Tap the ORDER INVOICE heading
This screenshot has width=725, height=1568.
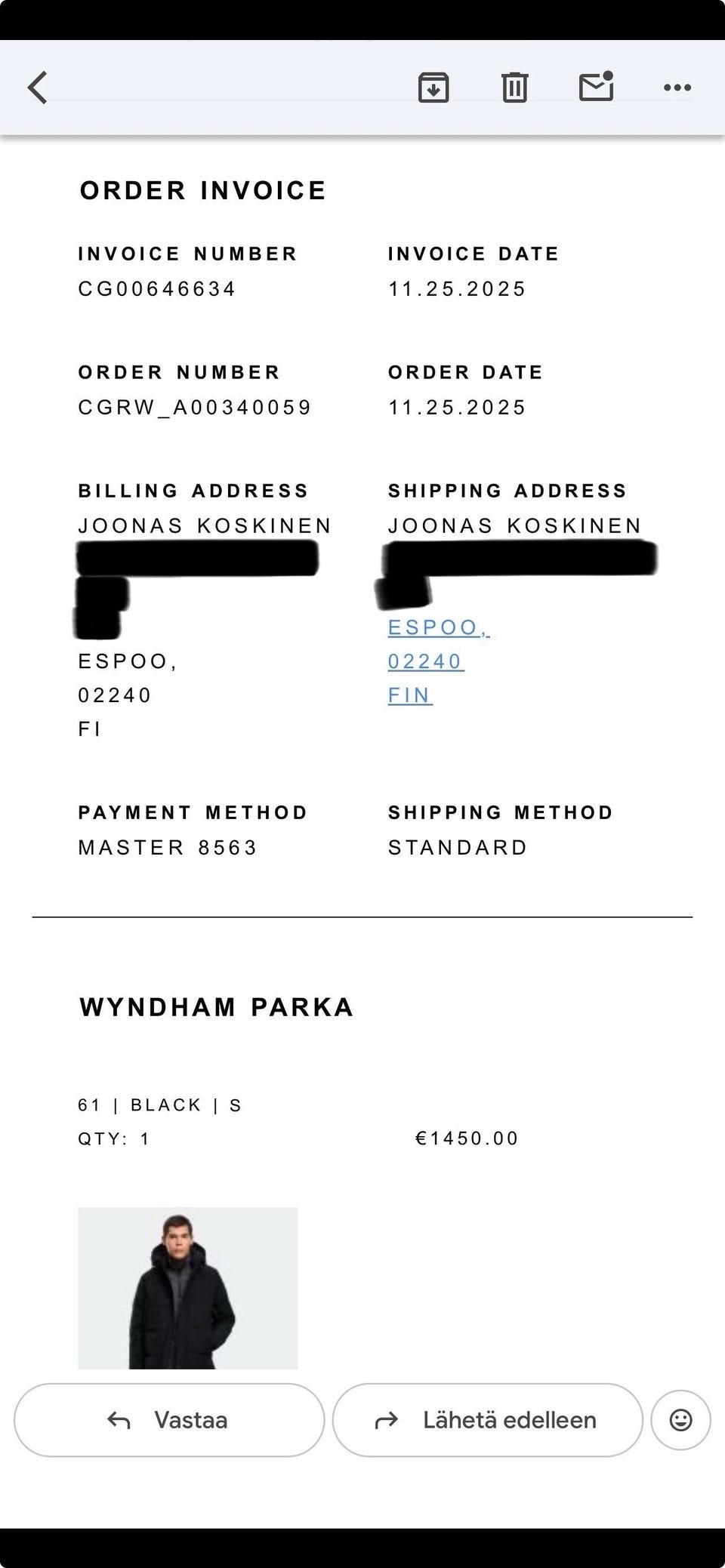click(203, 190)
